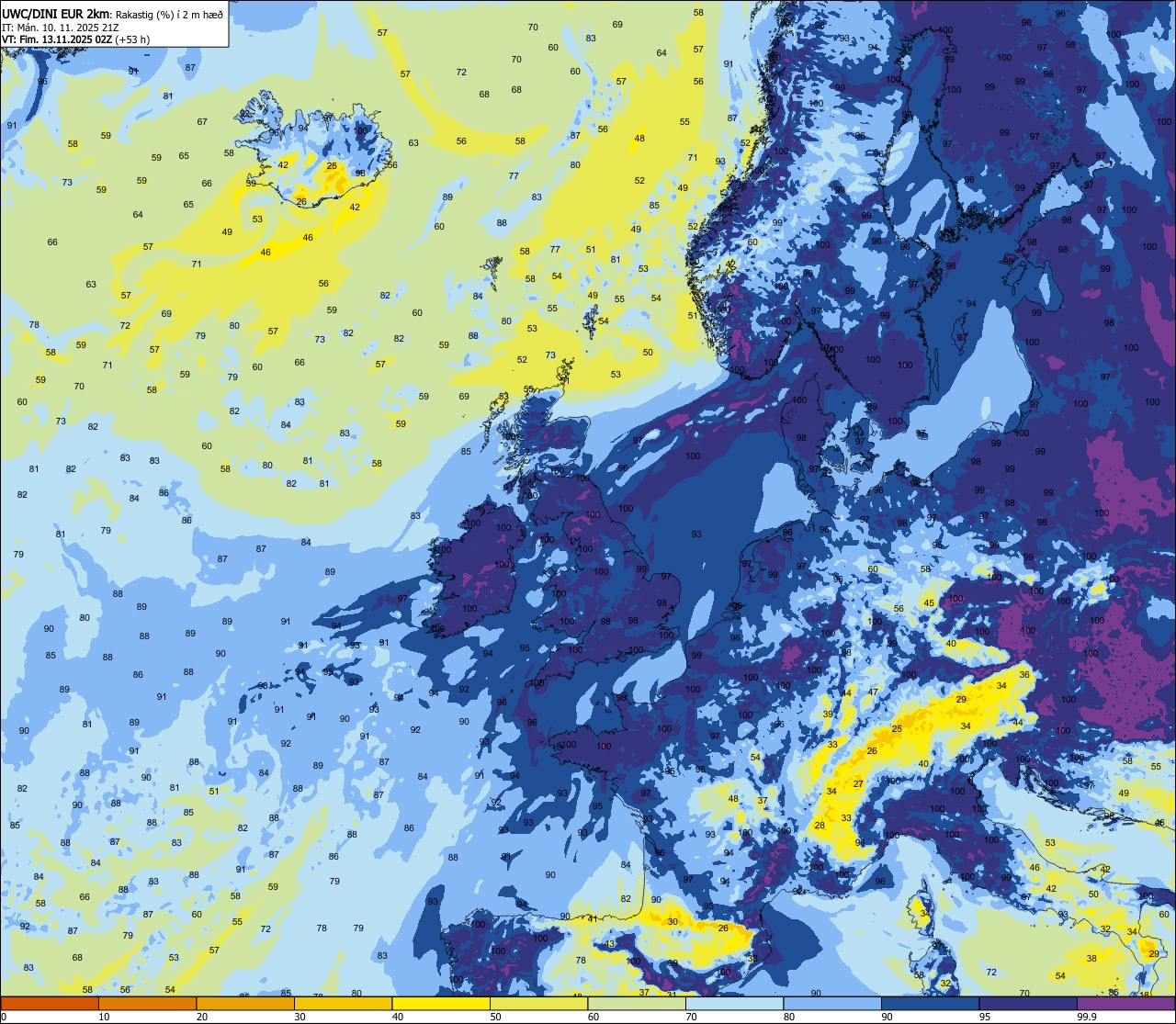1176x1024 pixels.
Task: Click the sky blue 80–90 legend swatch
Action: click(832, 1003)
